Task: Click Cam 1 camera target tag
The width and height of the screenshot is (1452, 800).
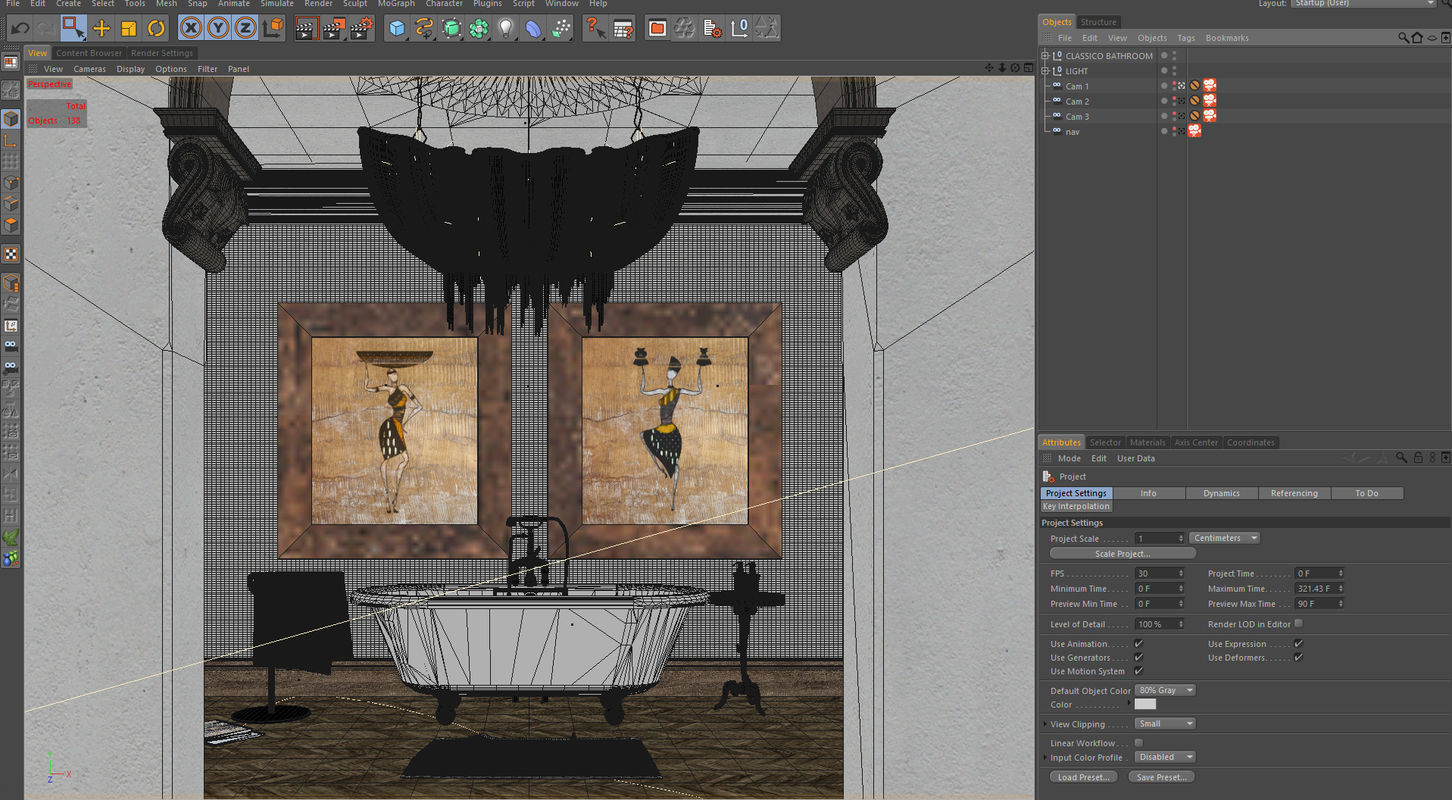Action: pyautogui.click(x=1210, y=86)
